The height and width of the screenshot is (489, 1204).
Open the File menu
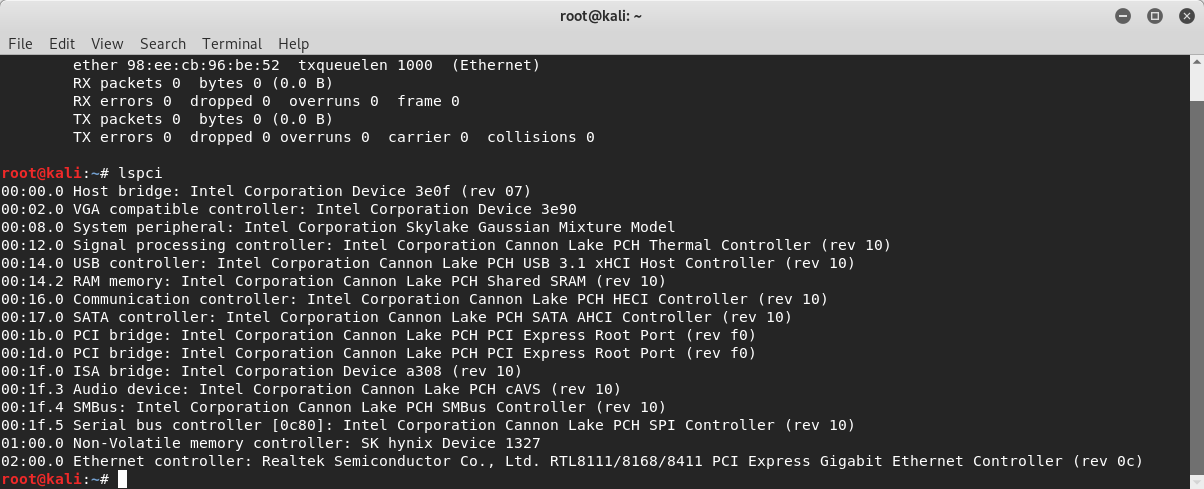tap(20, 44)
